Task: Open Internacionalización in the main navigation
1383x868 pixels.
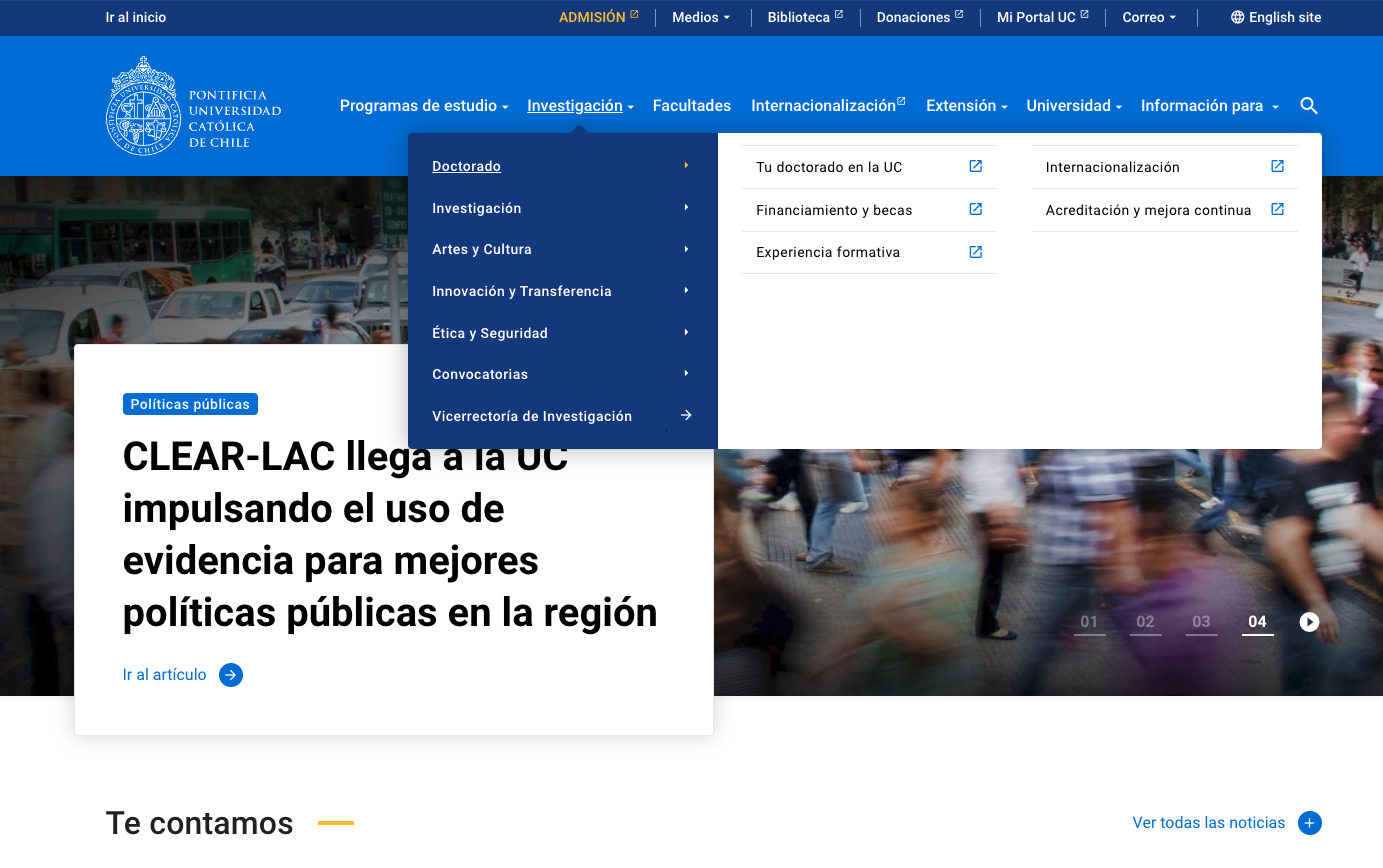Action: pos(828,106)
